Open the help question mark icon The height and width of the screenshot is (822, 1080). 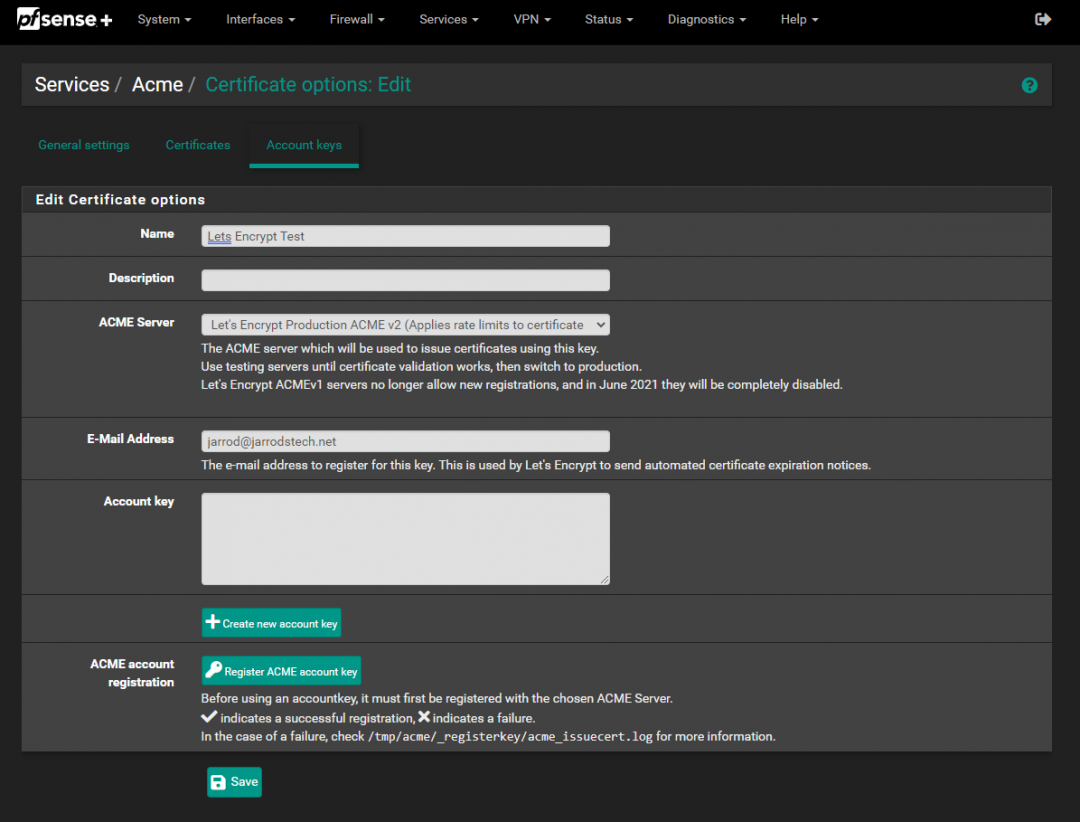[1029, 85]
